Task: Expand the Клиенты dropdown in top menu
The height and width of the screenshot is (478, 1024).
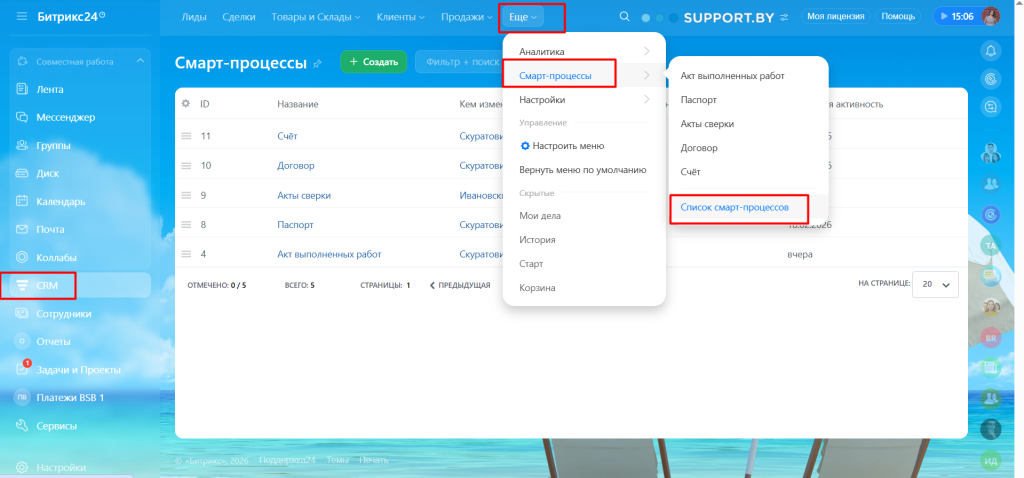Action: tap(400, 17)
